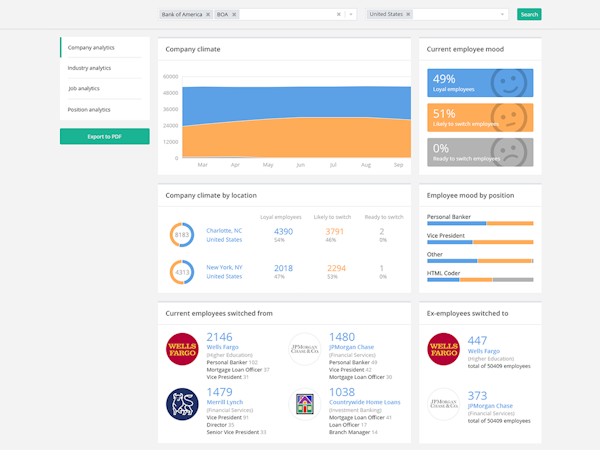Export the report to PDF
This screenshot has height=450, width=600.
[x=104, y=136]
